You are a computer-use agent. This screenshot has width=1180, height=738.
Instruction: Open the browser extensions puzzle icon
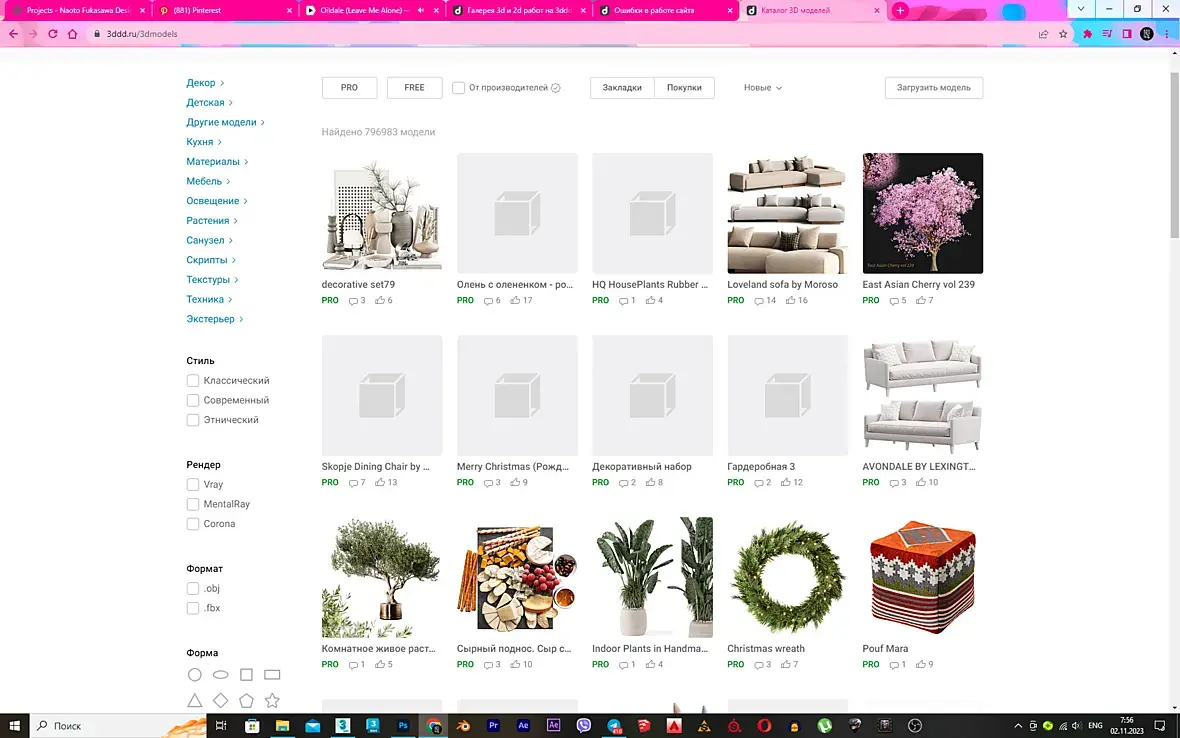(x=1087, y=34)
